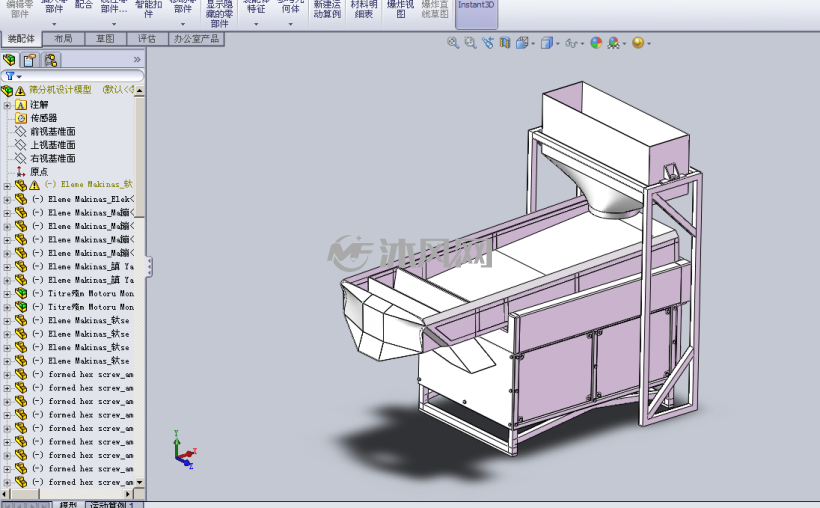Click the Previous View icon
Screen dimensions: 820x508
click(x=488, y=43)
